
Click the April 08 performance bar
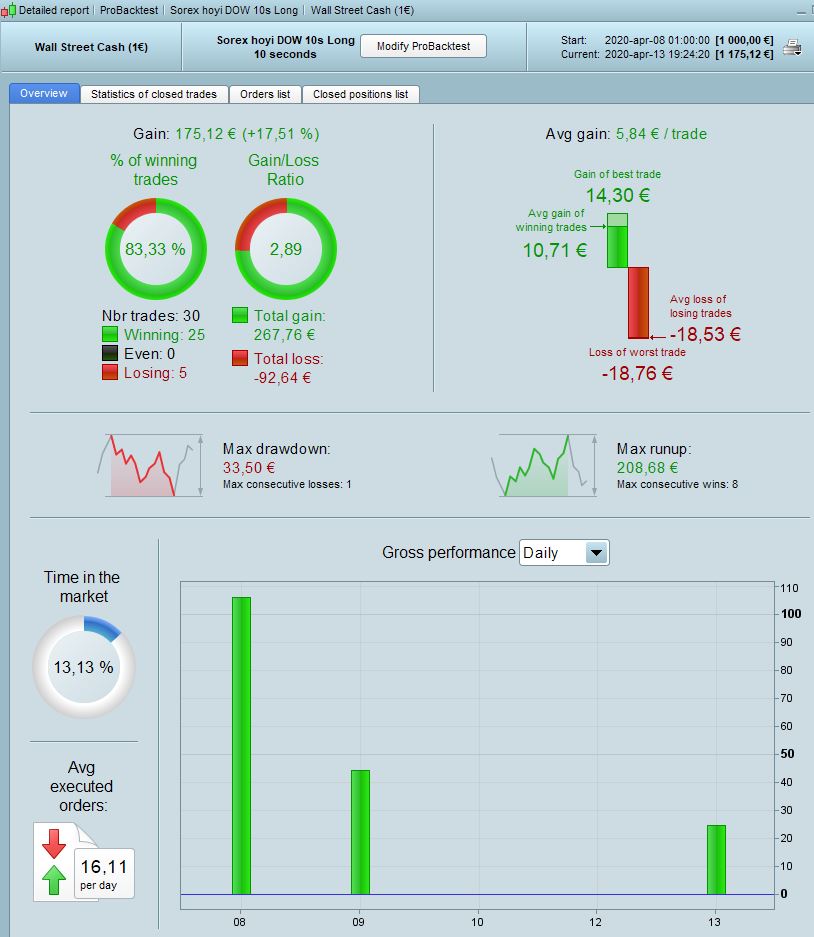click(x=241, y=746)
